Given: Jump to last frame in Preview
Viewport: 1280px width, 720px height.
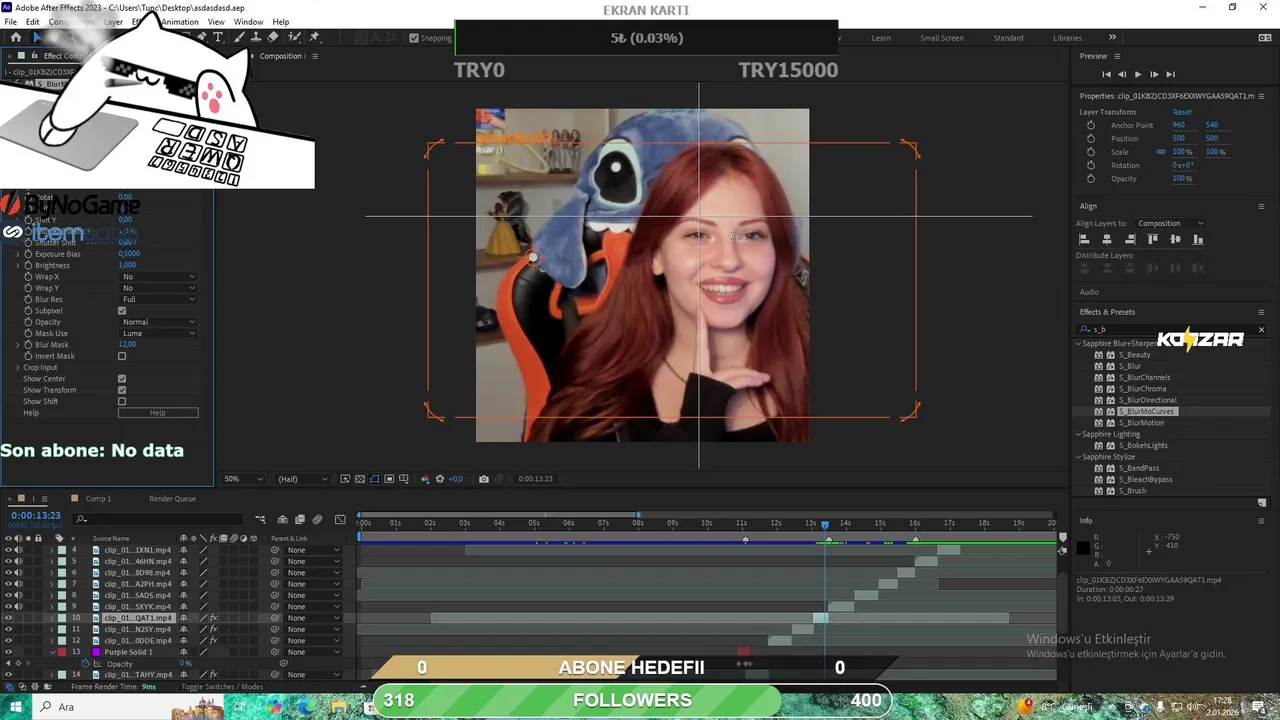Looking at the screenshot, I should point(1170,74).
